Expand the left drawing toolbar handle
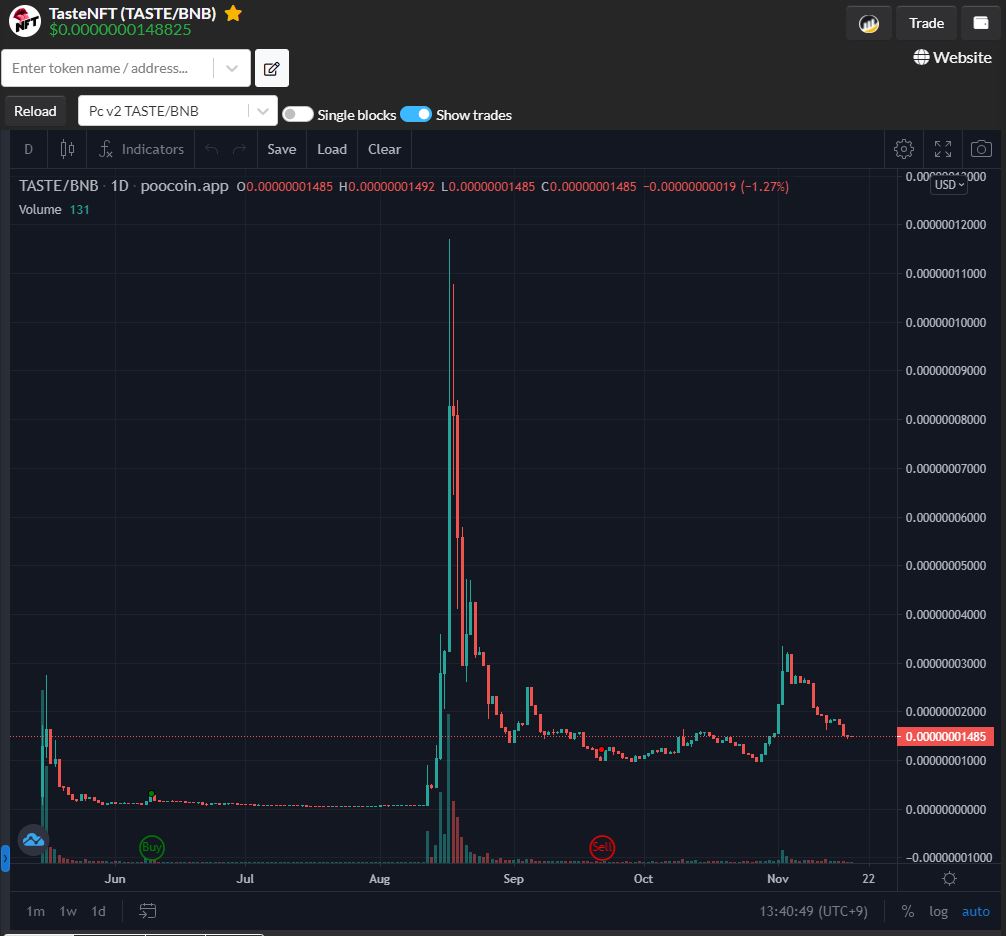 click(5, 858)
